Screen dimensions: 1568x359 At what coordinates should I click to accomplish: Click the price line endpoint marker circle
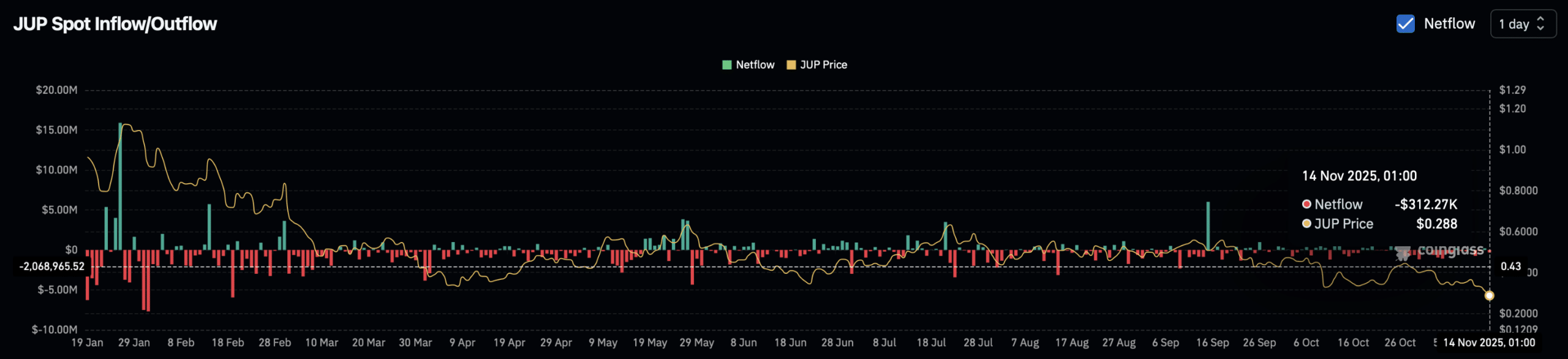click(x=1489, y=296)
